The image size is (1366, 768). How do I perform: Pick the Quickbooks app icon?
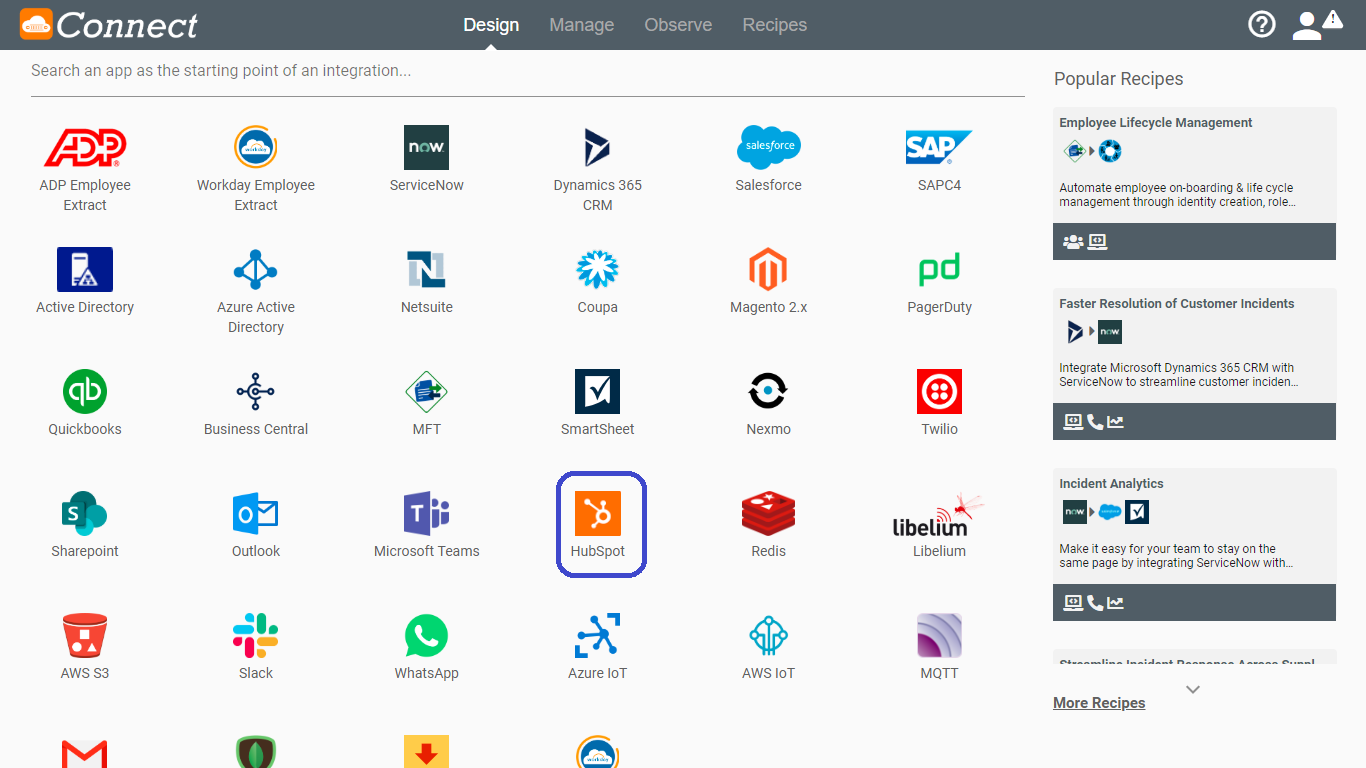[85, 392]
